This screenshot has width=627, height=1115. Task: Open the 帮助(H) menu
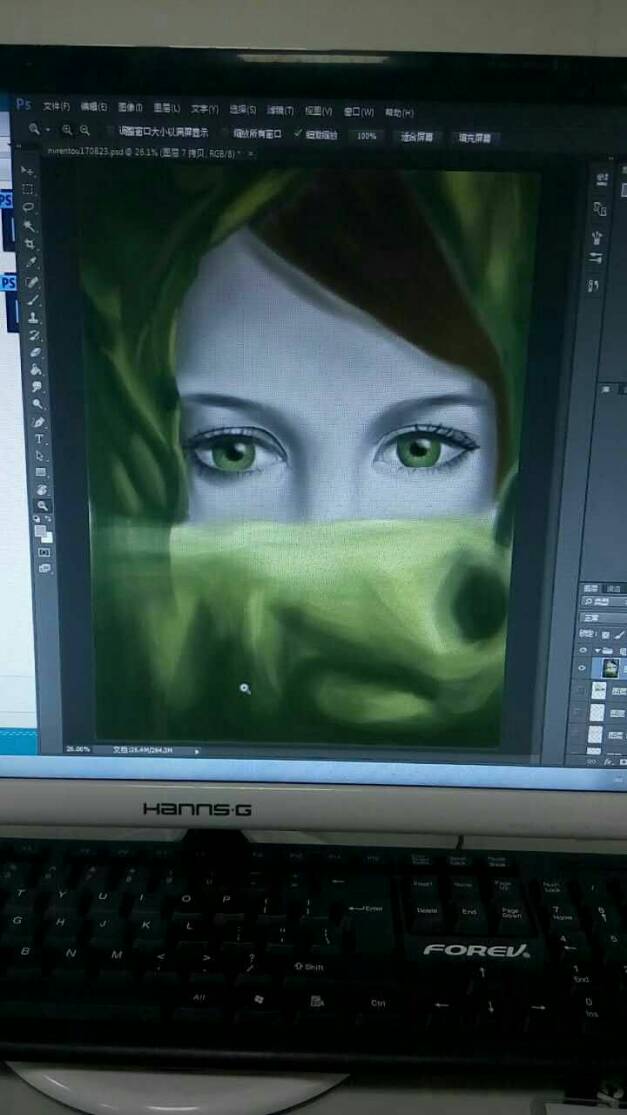[x=399, y=112]
